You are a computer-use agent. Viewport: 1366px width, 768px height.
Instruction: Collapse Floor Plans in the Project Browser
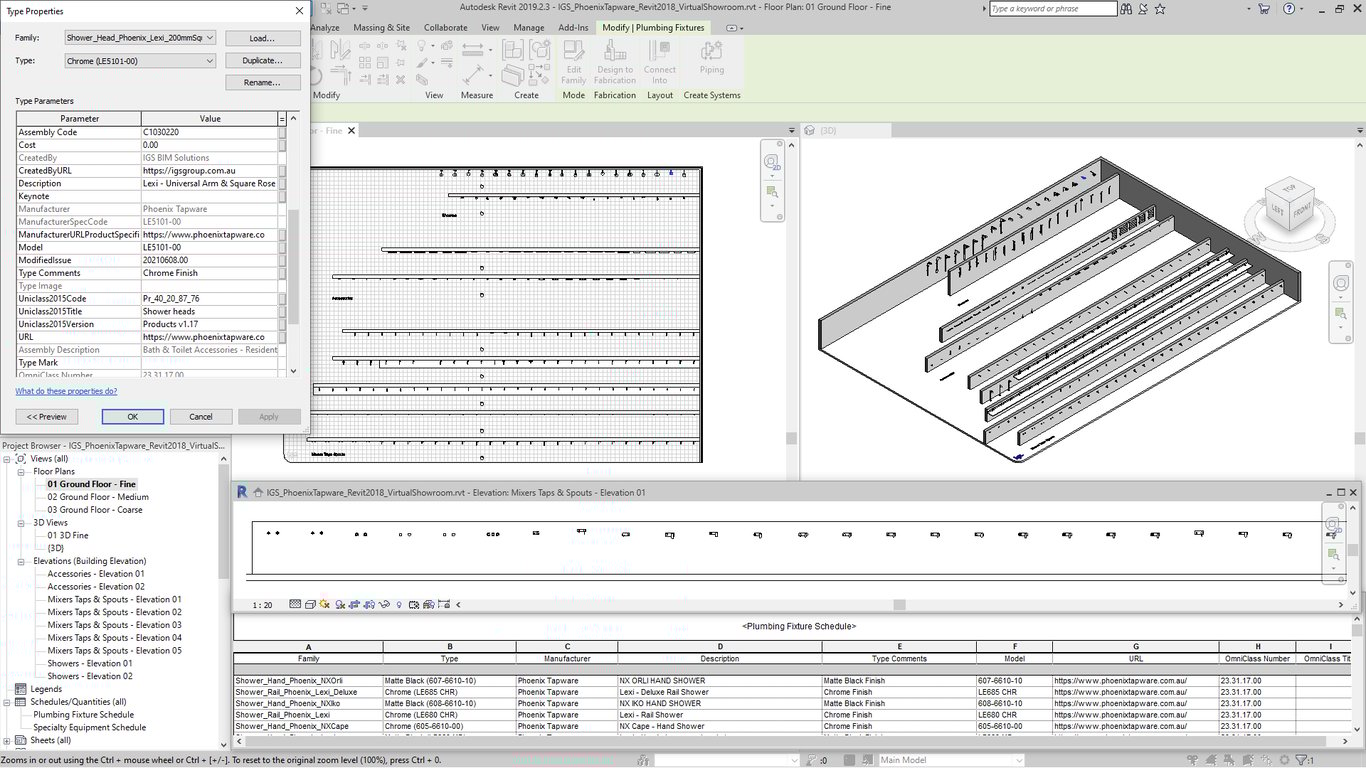pos(22,471)
